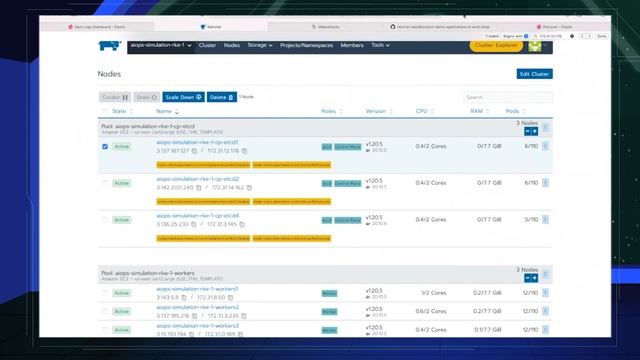This screenshot has height=360, width=640.
Task: Open the workers pool header action menu
Action: click(x=545, y=274)
